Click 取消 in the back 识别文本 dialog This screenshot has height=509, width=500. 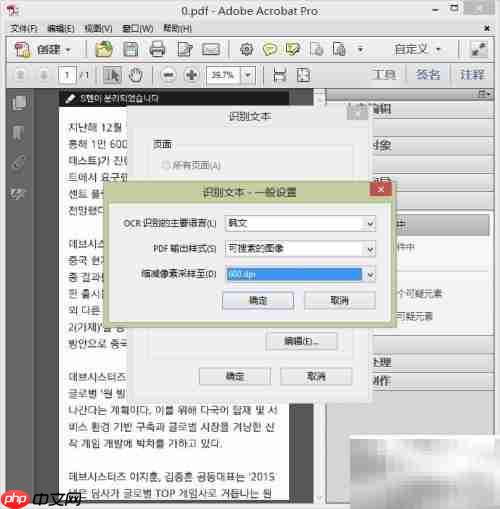click(316, 376)
